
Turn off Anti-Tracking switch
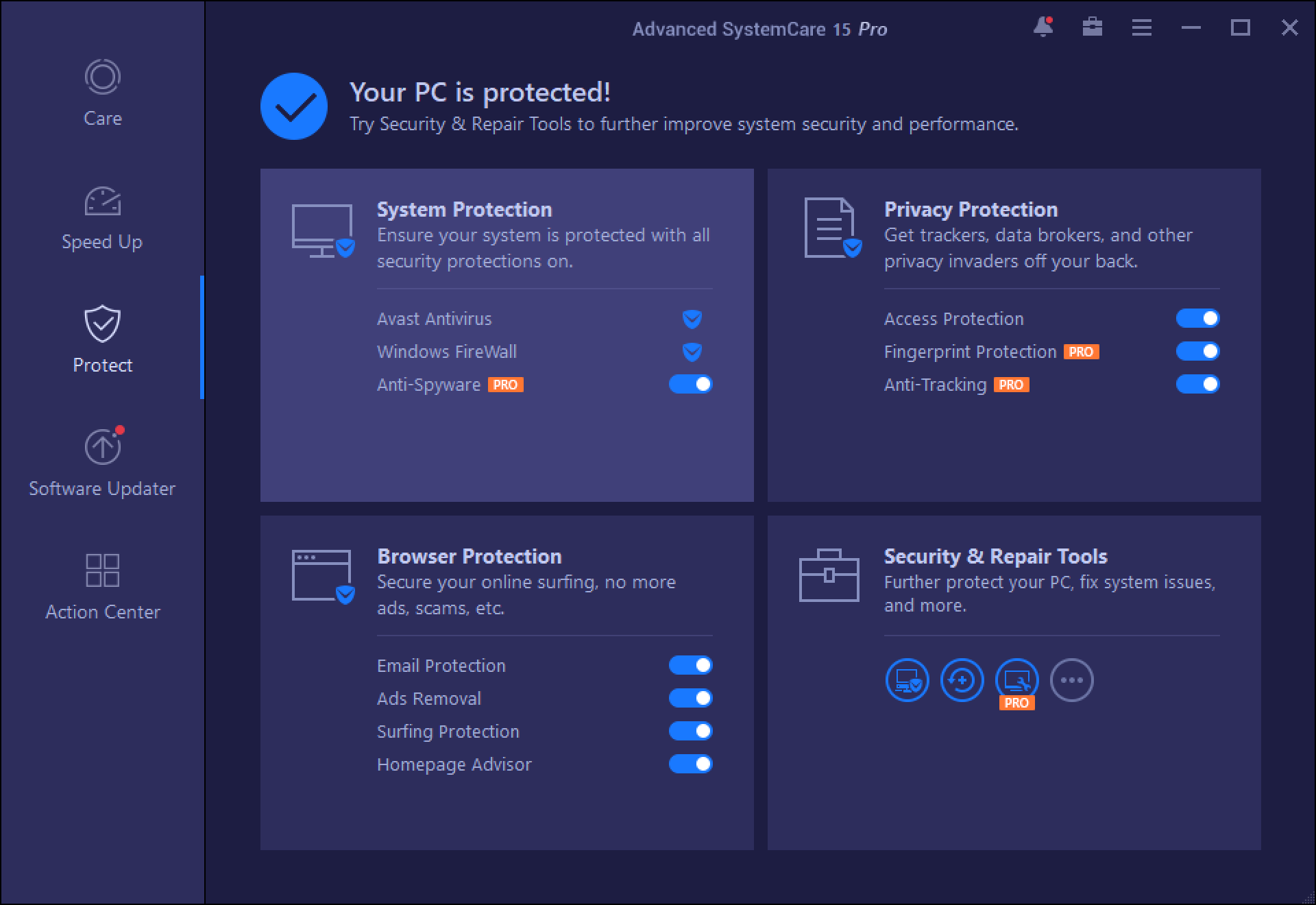1198,385
